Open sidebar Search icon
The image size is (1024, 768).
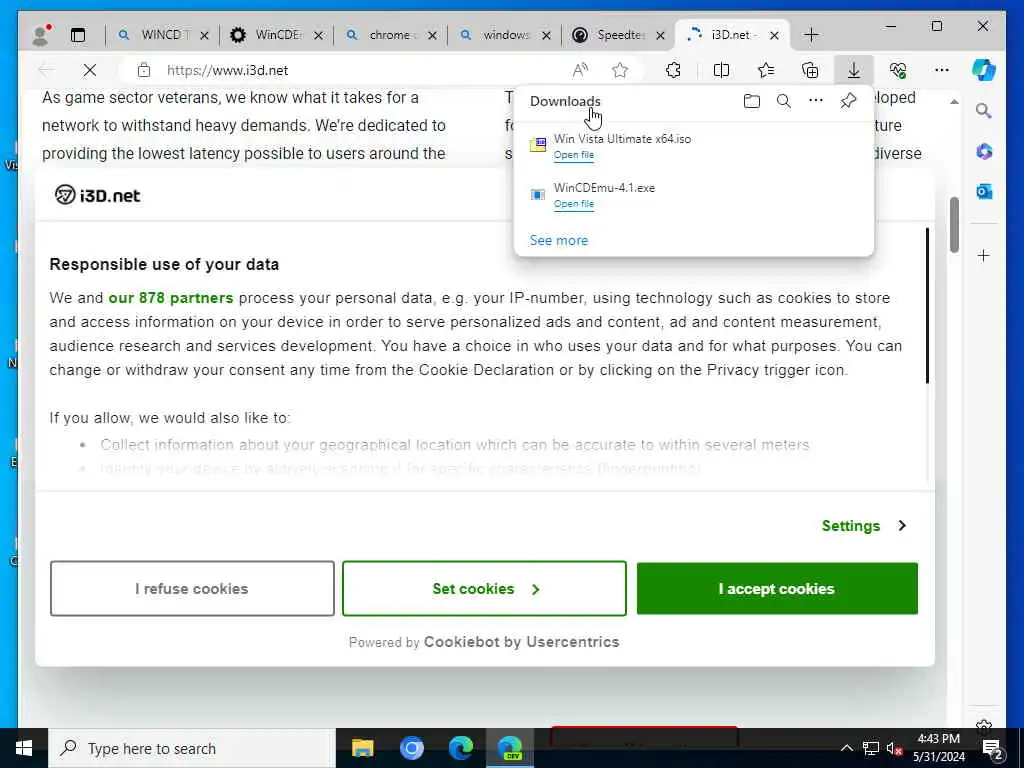click(x=984, y=111)
